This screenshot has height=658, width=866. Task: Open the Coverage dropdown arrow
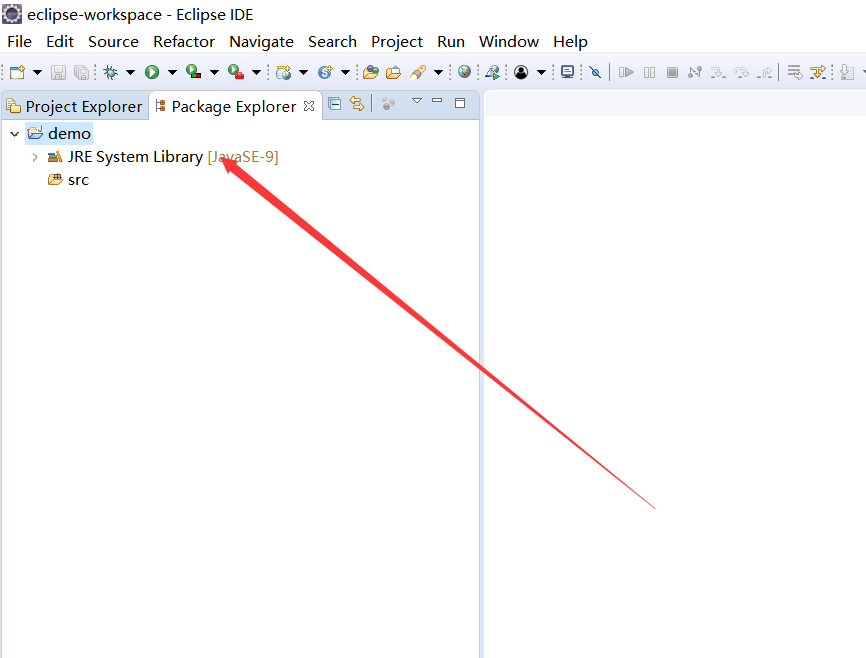[214, 72]
